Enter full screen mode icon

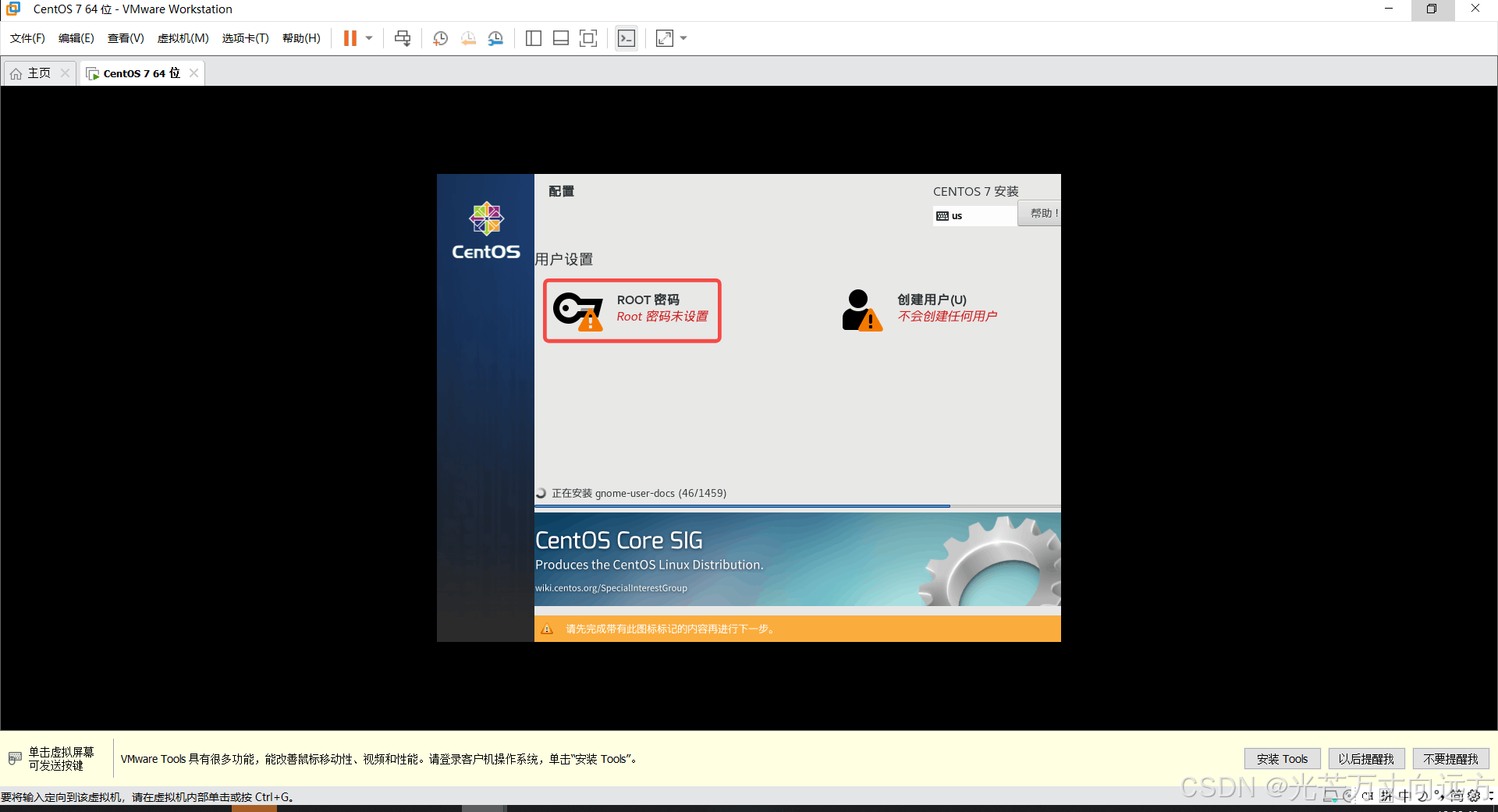(588, 38)
